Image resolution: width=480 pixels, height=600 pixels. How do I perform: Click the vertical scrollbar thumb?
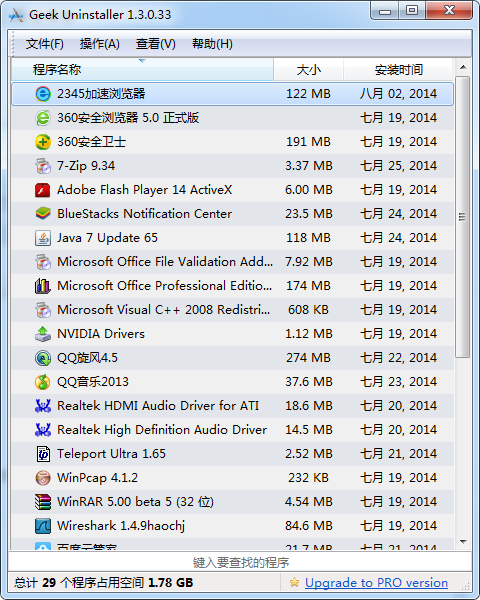click(463, 217)
